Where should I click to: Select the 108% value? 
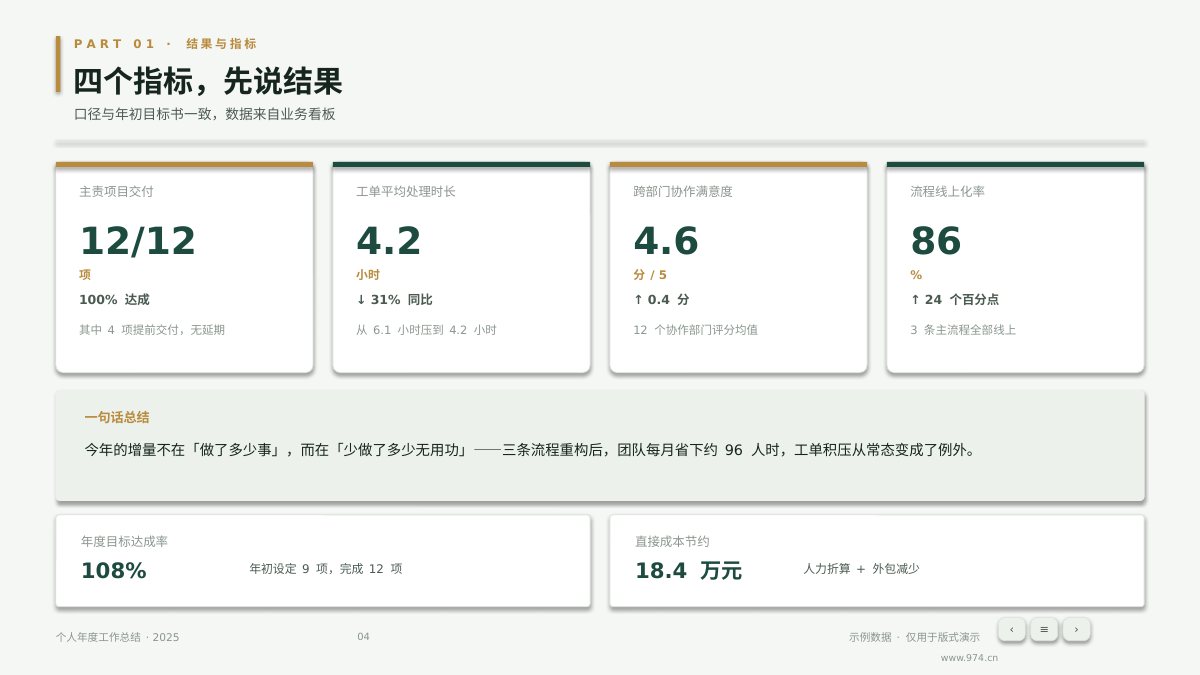114,571
